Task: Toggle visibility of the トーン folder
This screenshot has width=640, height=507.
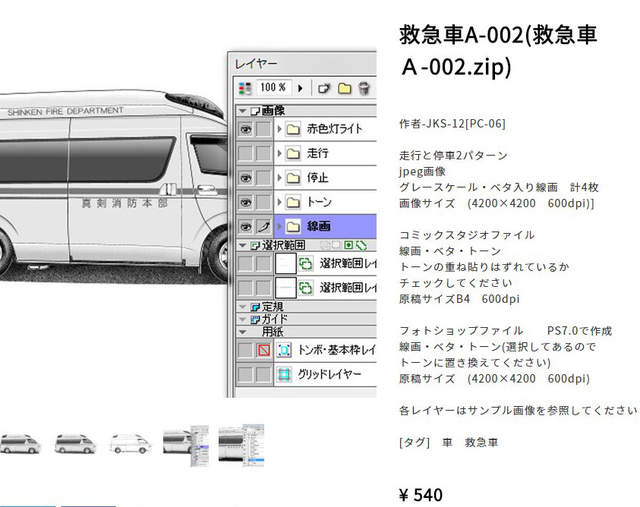Action: 245,202
